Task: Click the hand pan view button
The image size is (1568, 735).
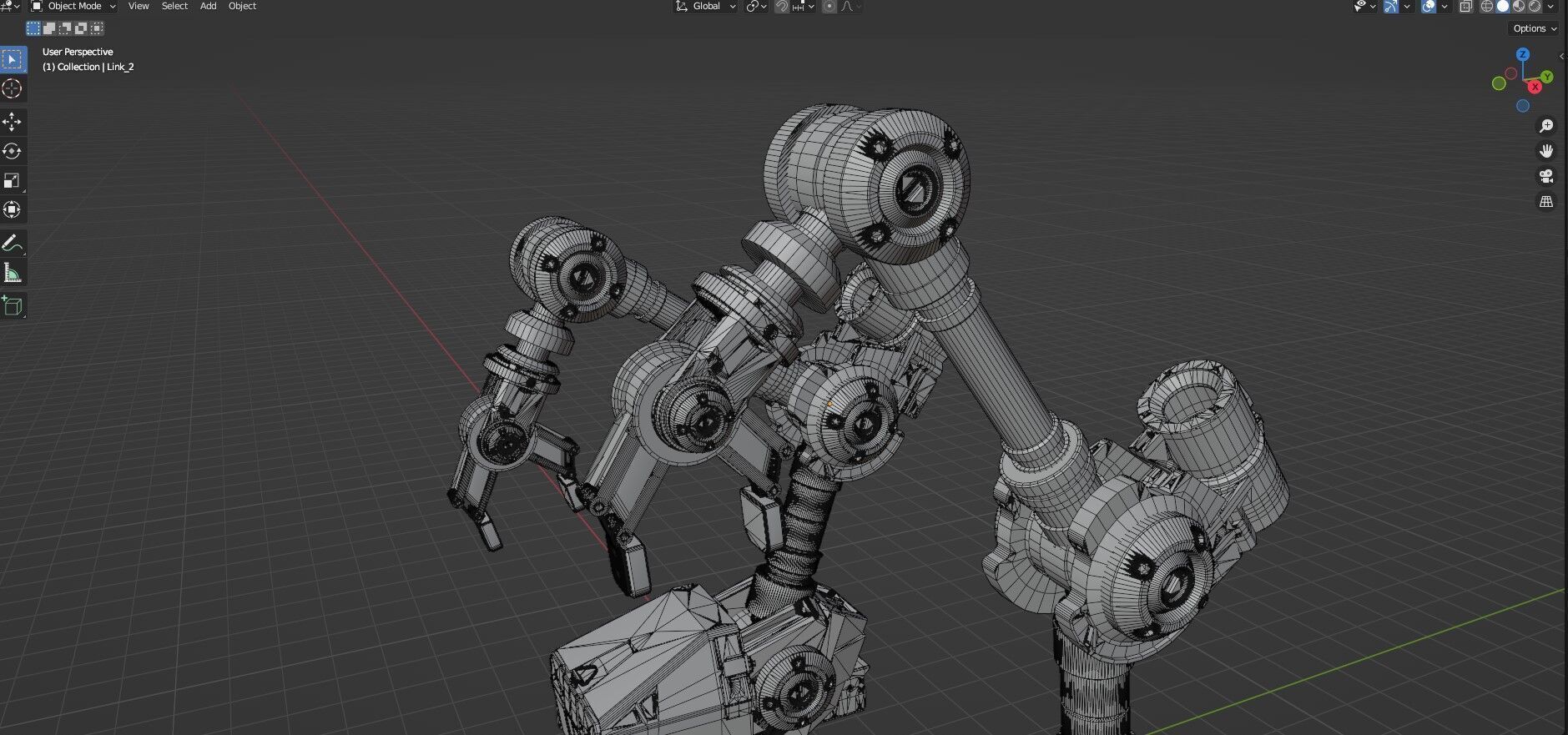Action: [1546, 151]
